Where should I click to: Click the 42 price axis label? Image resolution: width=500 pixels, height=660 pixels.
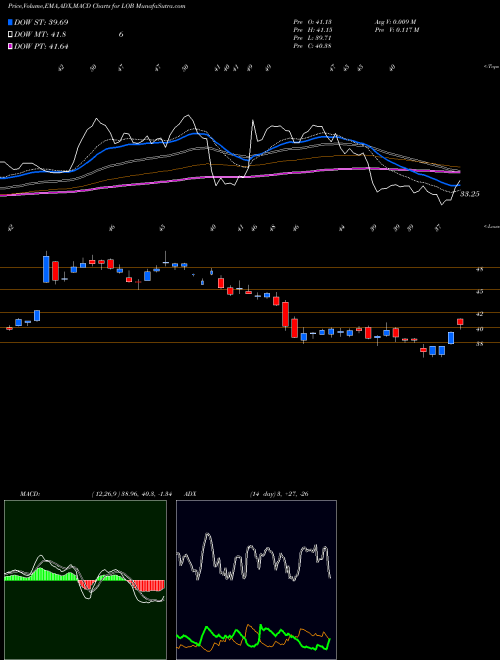click(x=479, y=314)
